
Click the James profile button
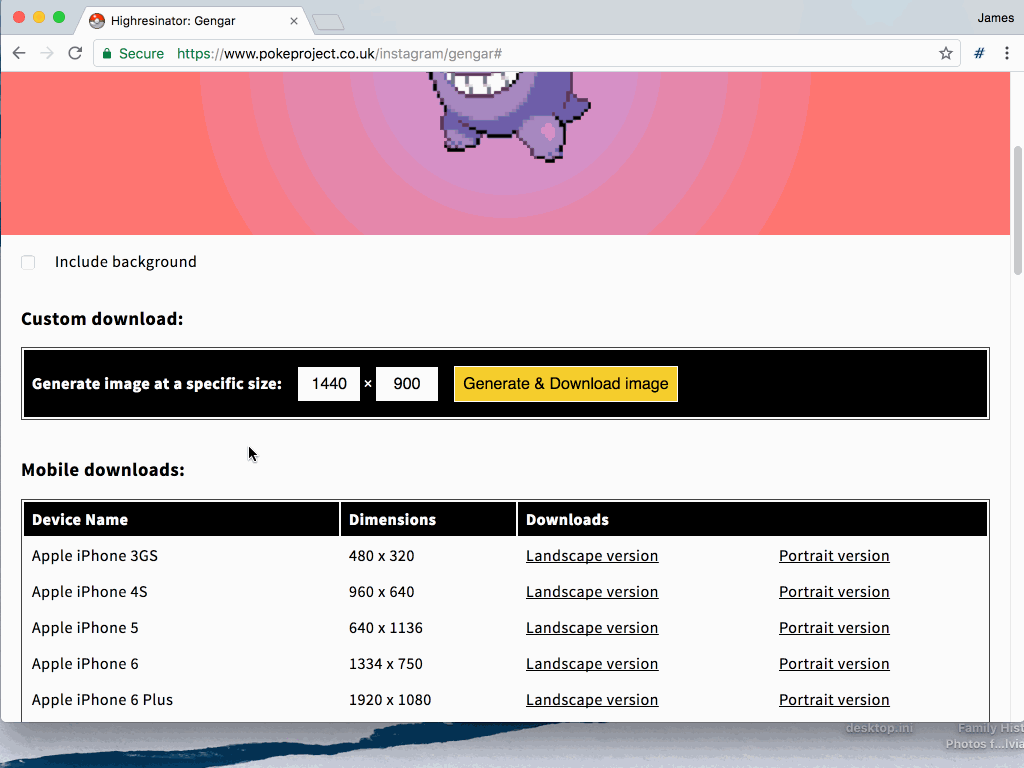[x=995, y=18]
